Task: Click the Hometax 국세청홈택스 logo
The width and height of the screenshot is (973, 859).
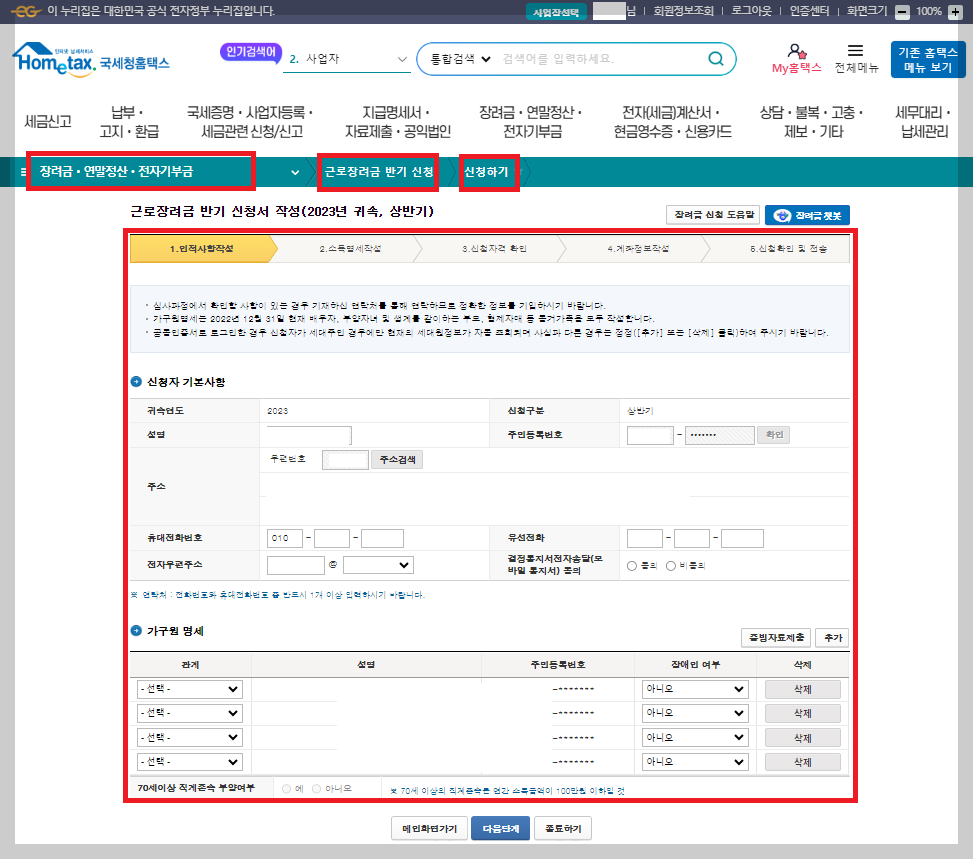Action: 91,60
